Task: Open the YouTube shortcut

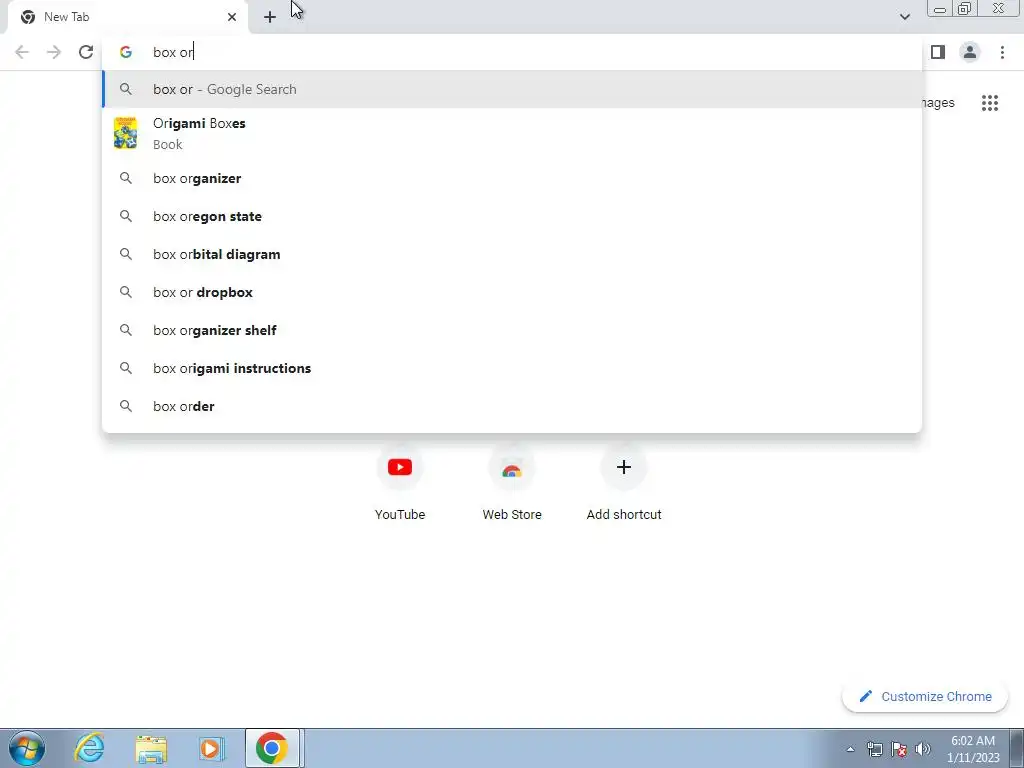Action: pos(400,483)
